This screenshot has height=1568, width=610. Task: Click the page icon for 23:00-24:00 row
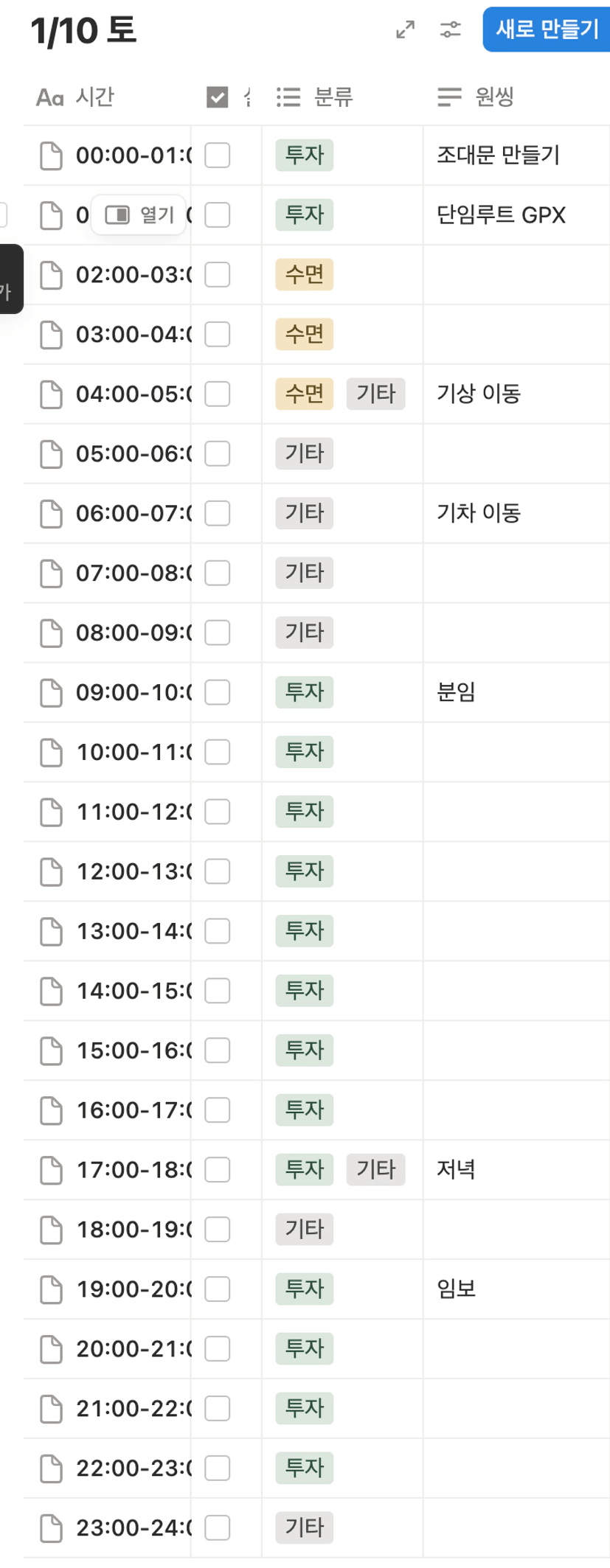point(51,1527)
